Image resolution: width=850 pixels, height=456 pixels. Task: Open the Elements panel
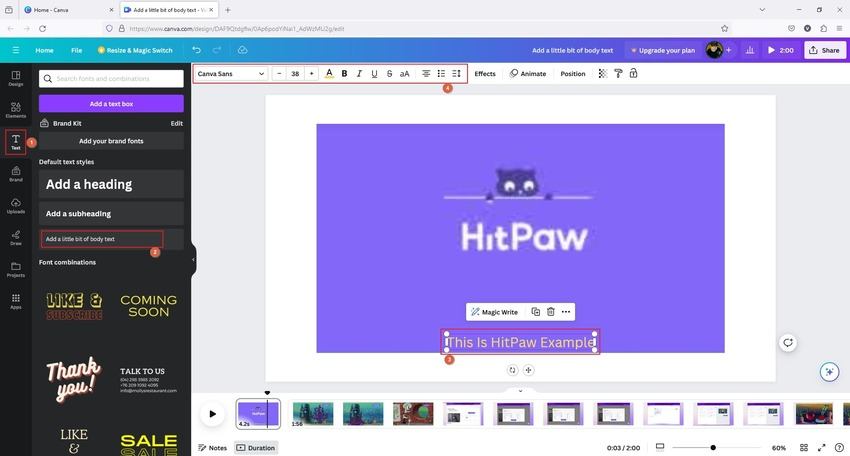[x=16, y=110]
